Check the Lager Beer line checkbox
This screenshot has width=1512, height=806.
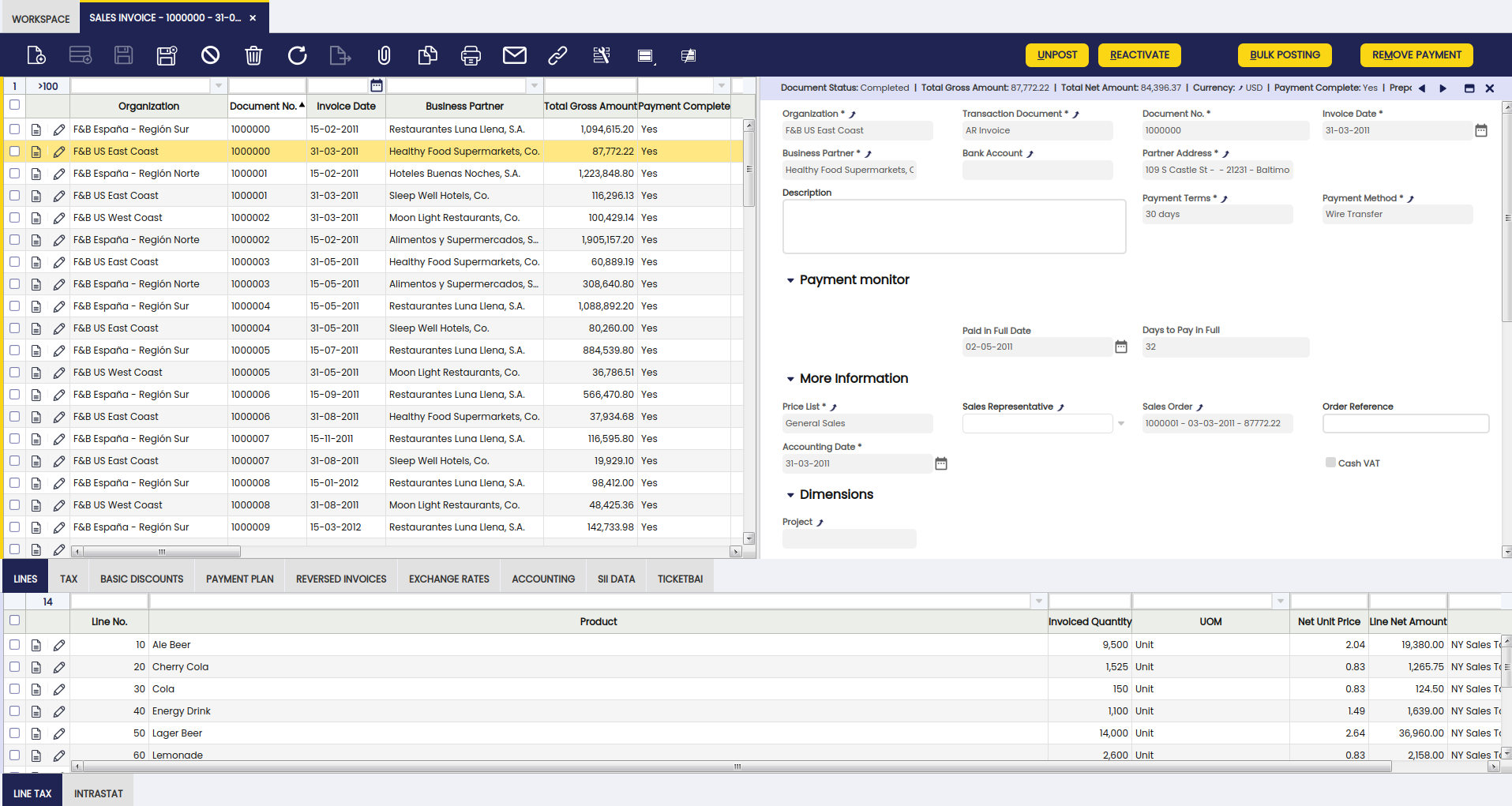click(14, 733)
